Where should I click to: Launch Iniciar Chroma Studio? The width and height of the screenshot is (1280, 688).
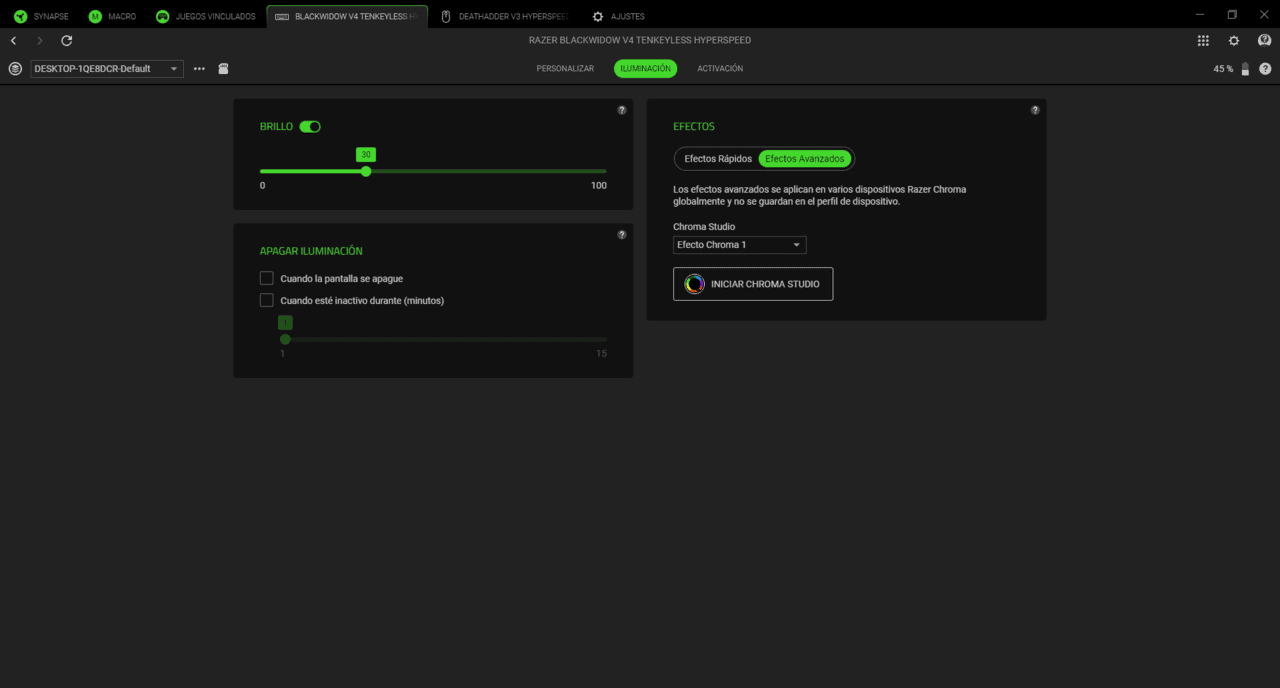pyautogui.click(x=753, y=284)
